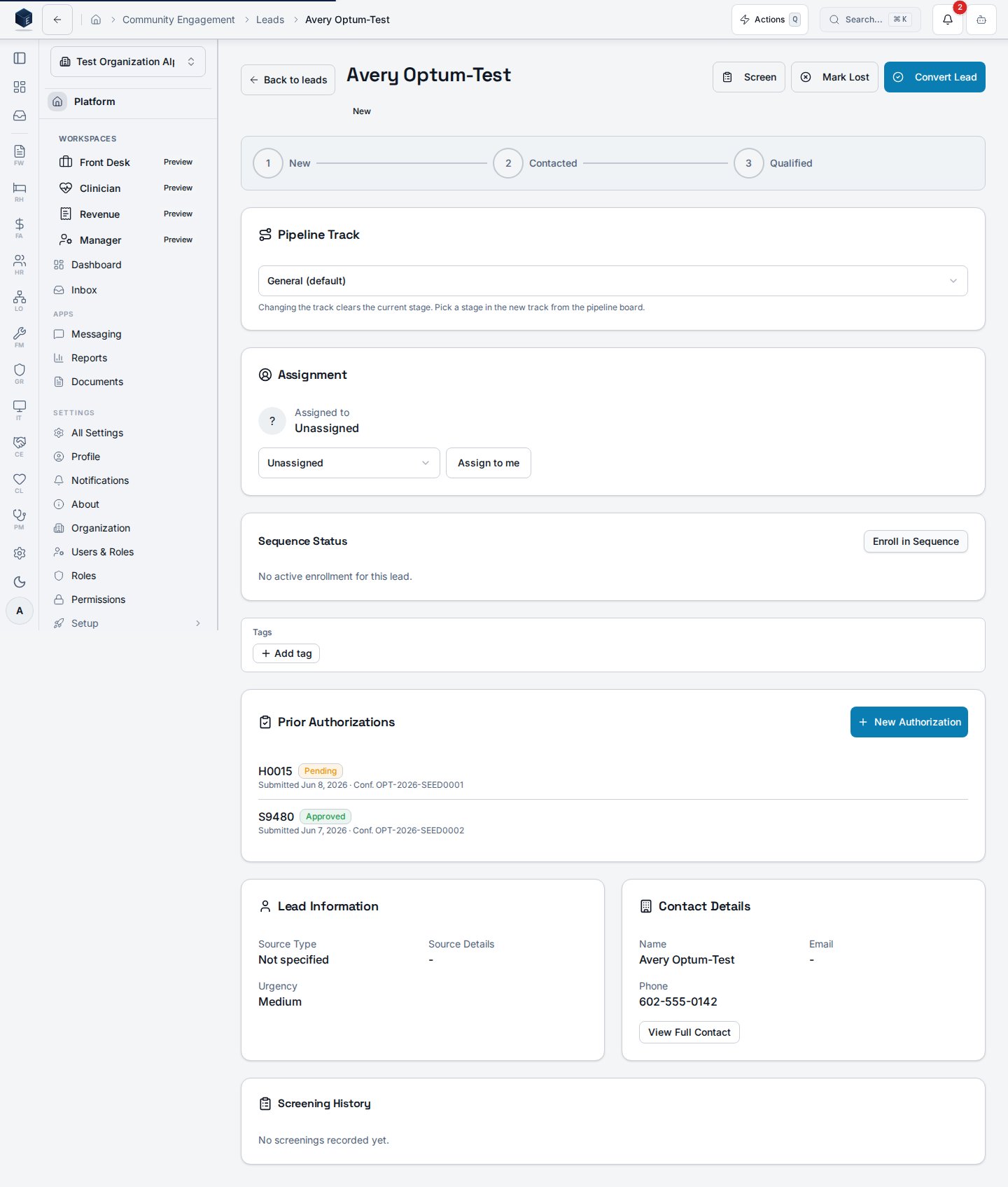Click the notifications bell icon
The height and width of the screenshot is (1187, 1008).
pyautogui.click(x=948, y=20)
